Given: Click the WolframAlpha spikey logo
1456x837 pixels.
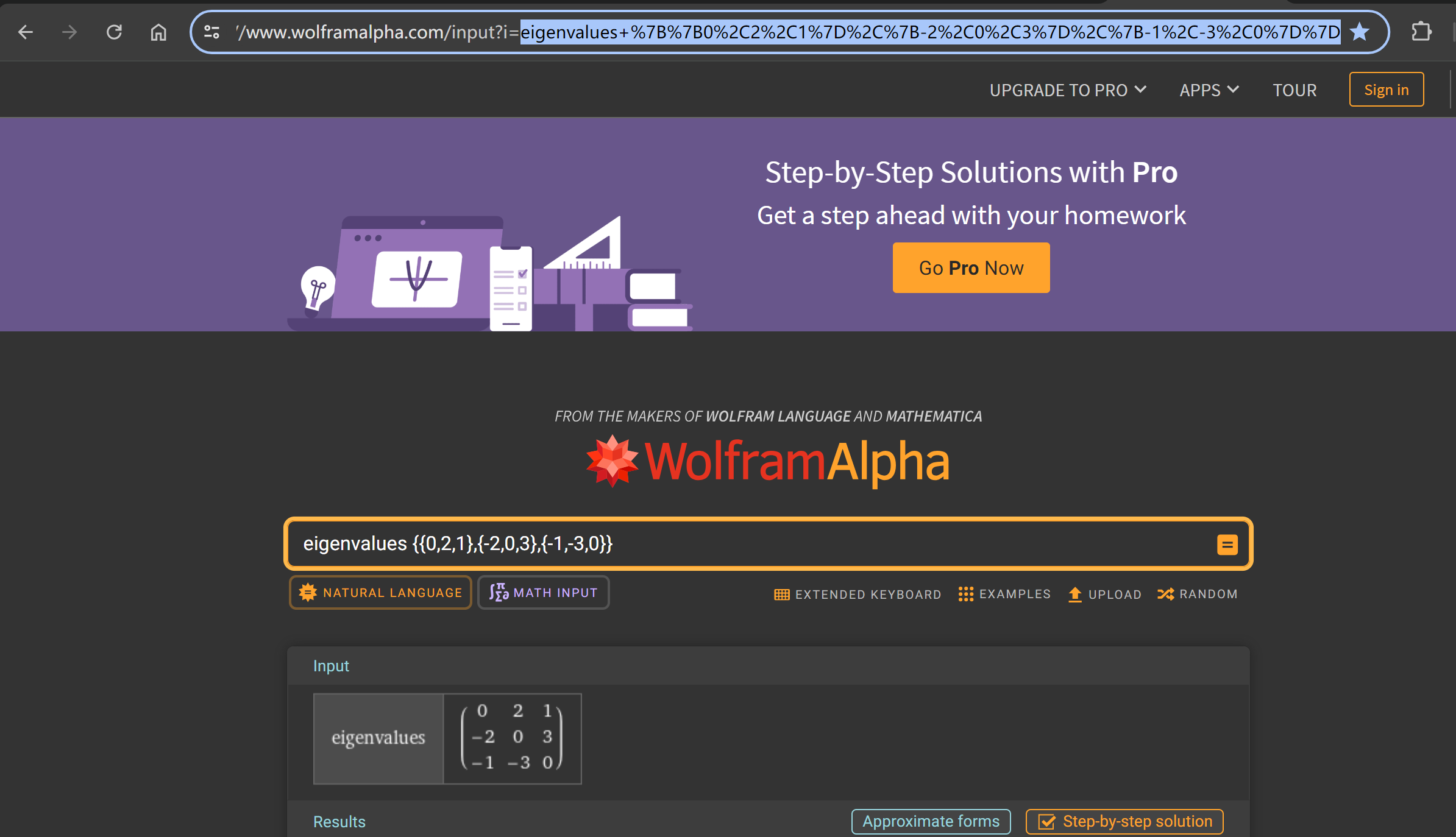Looking at the screenshot, I should 612,461.
